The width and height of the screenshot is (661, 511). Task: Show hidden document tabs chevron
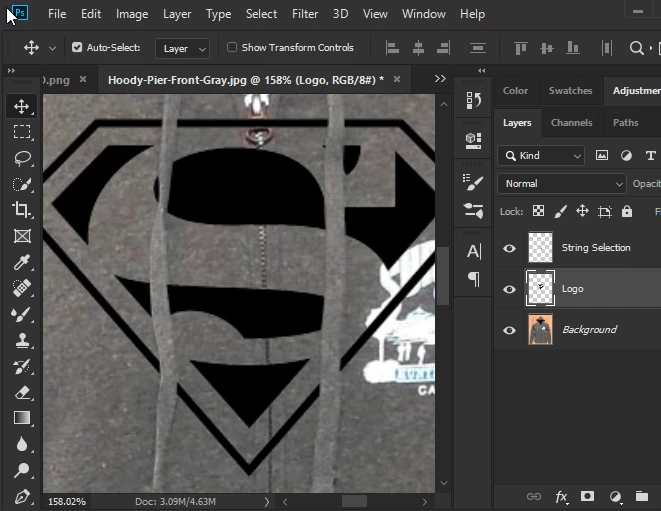point(440,79)
